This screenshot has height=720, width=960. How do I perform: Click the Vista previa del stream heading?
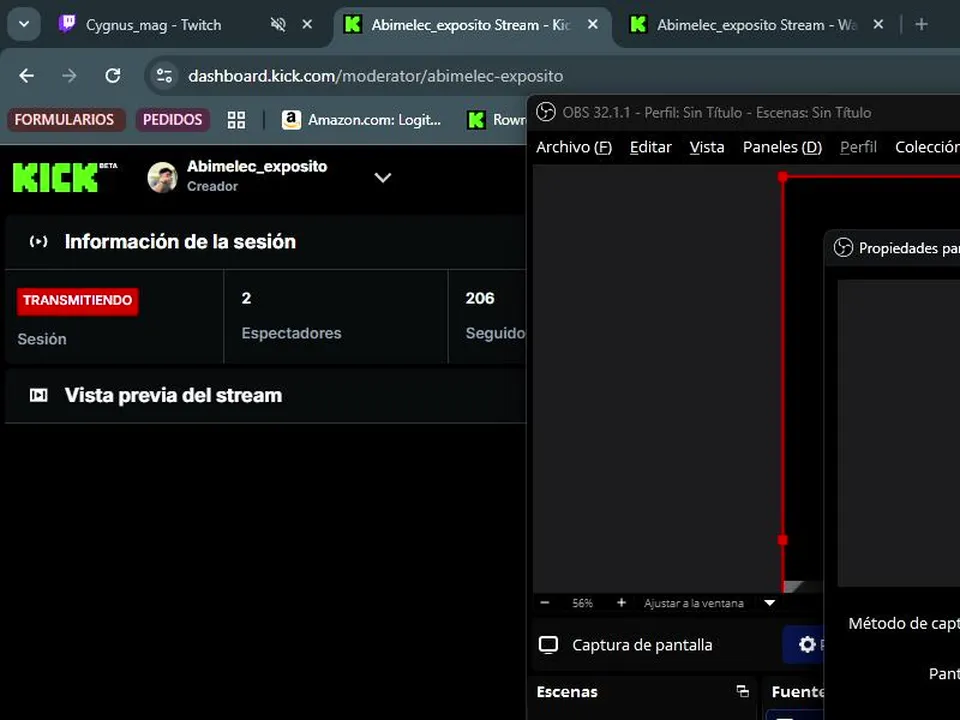click(x=173, y=396)
